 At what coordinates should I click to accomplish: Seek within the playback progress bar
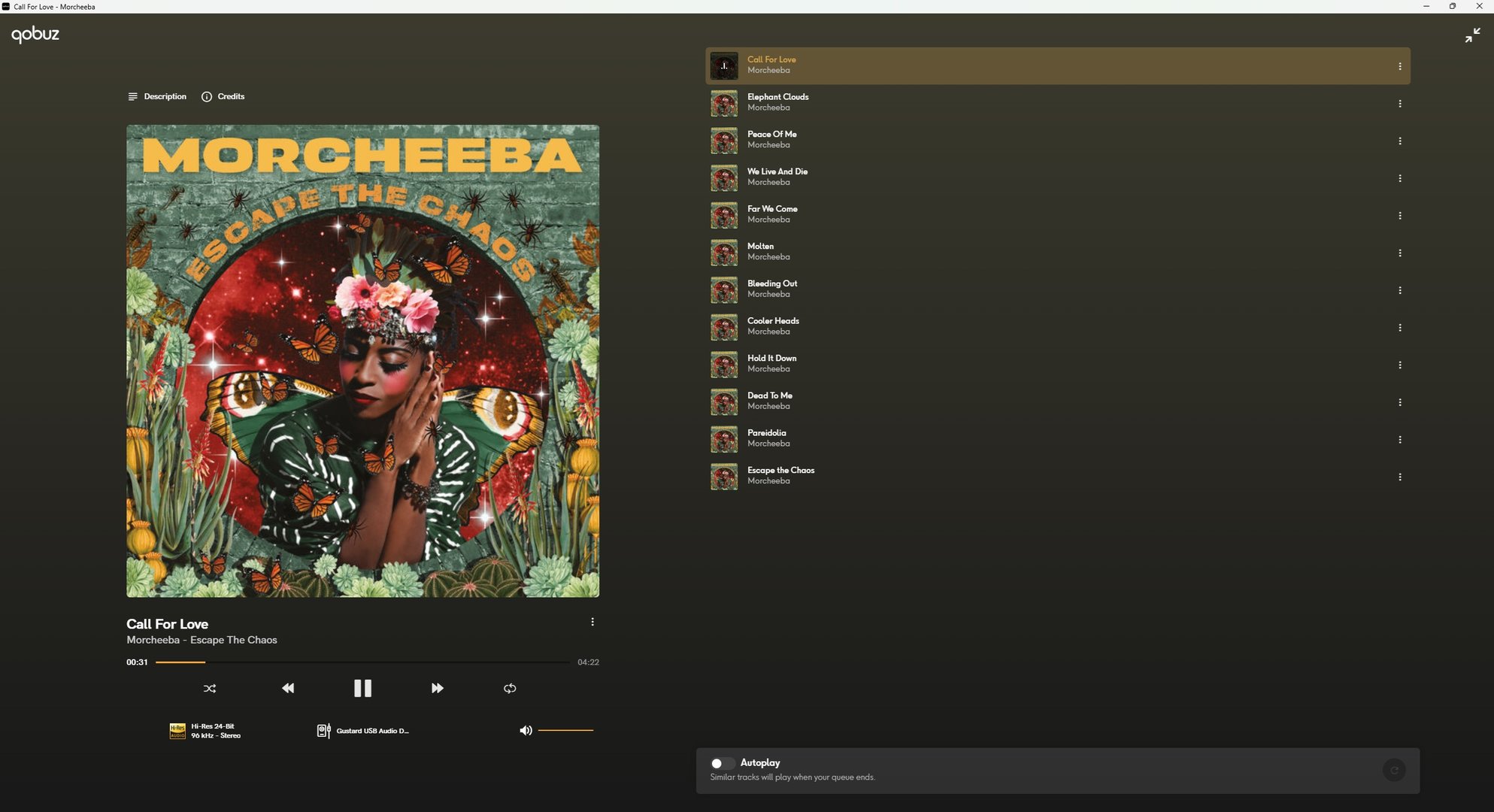point(361,662)
